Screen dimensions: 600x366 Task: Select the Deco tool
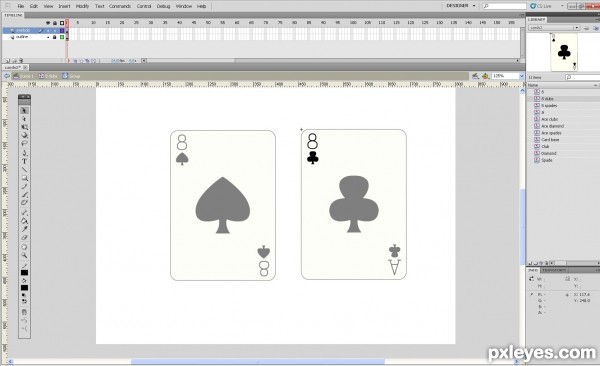24,203
